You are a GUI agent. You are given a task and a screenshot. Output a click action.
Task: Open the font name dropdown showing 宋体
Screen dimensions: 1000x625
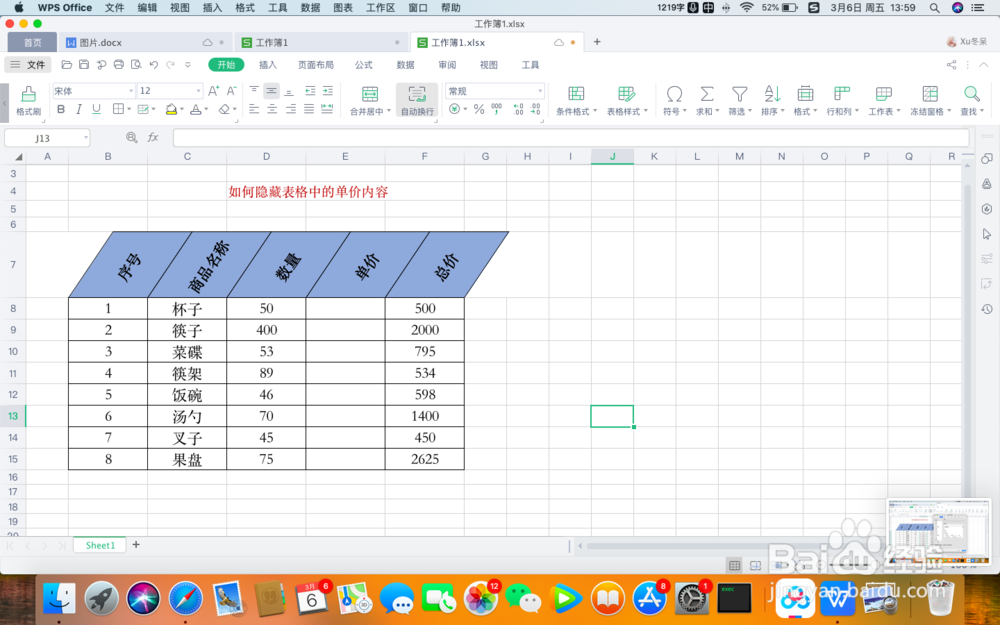[92, 89]
